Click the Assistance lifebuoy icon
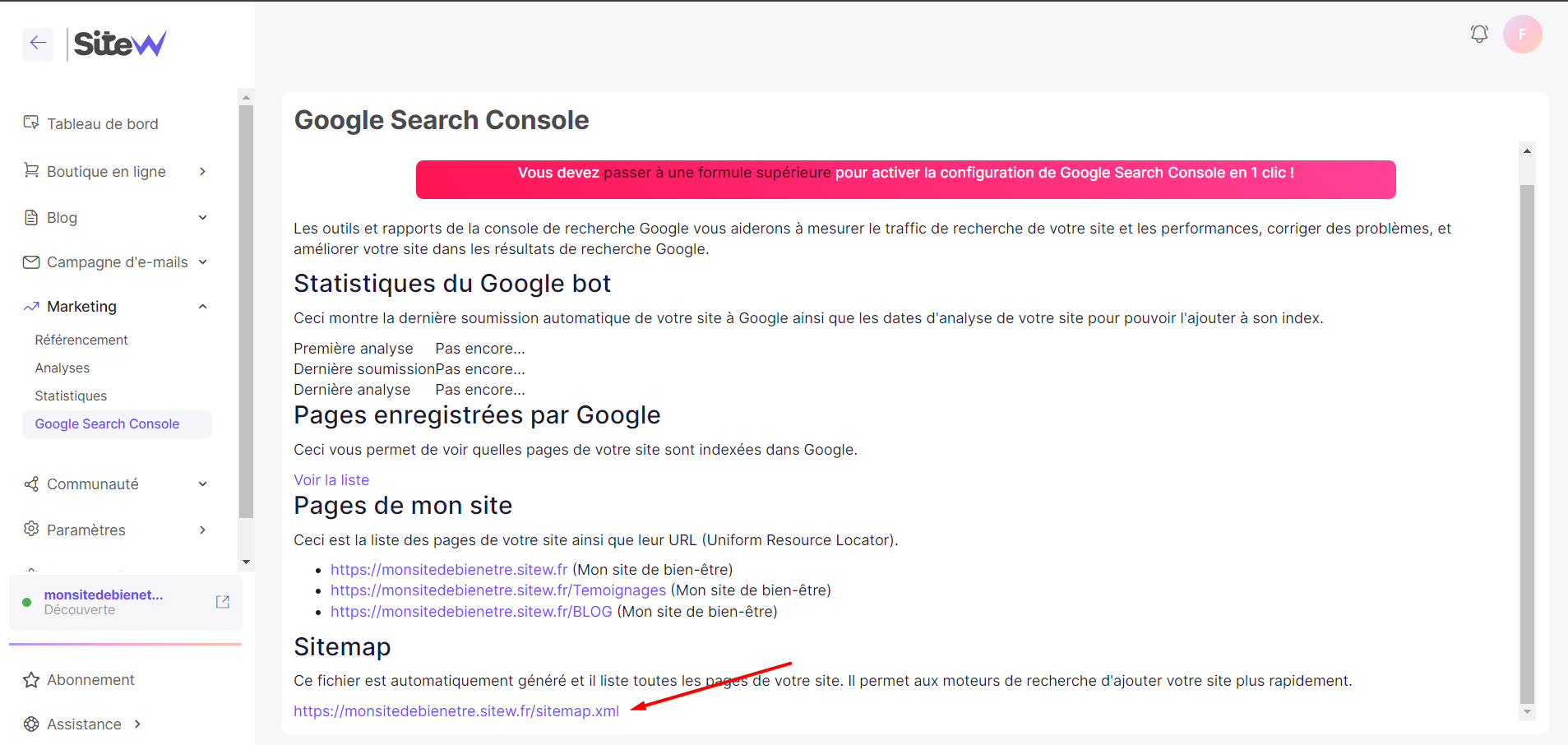The image size is (1568, 745). coord(31,724)
